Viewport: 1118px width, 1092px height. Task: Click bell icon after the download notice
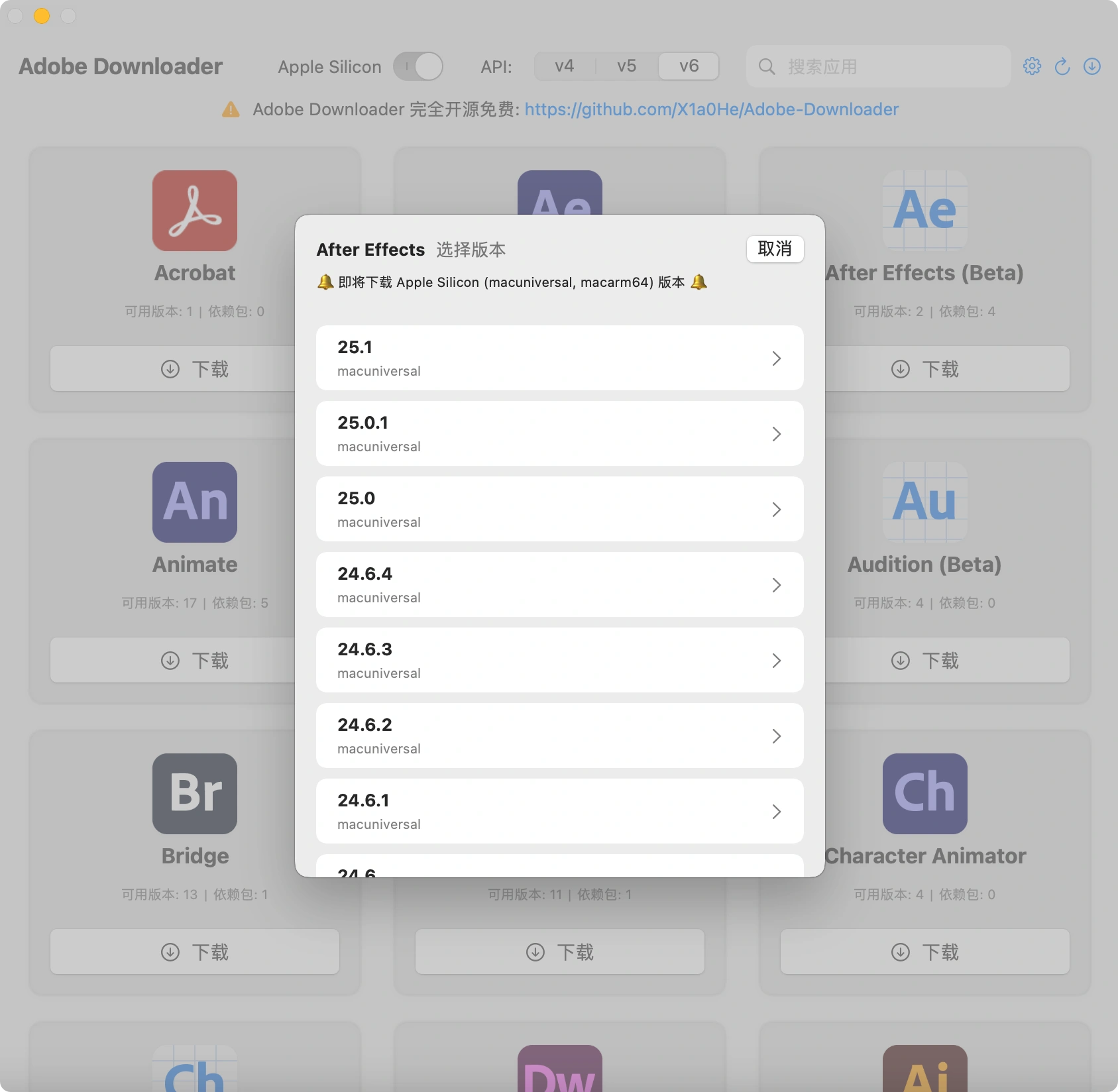pos(699,282)
